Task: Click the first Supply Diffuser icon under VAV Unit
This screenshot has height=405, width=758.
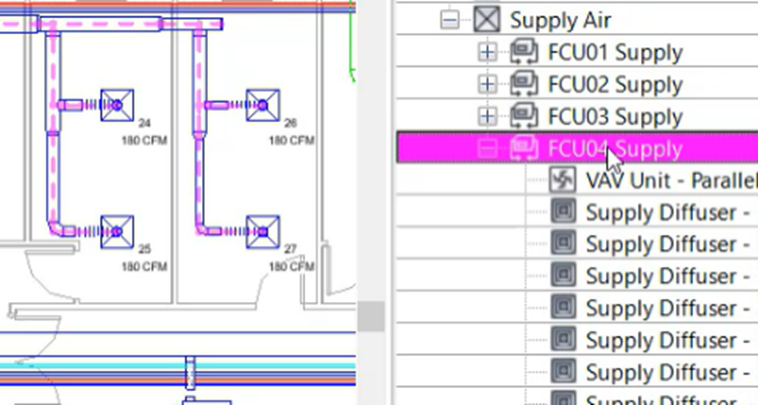Action: pos(563,212)
